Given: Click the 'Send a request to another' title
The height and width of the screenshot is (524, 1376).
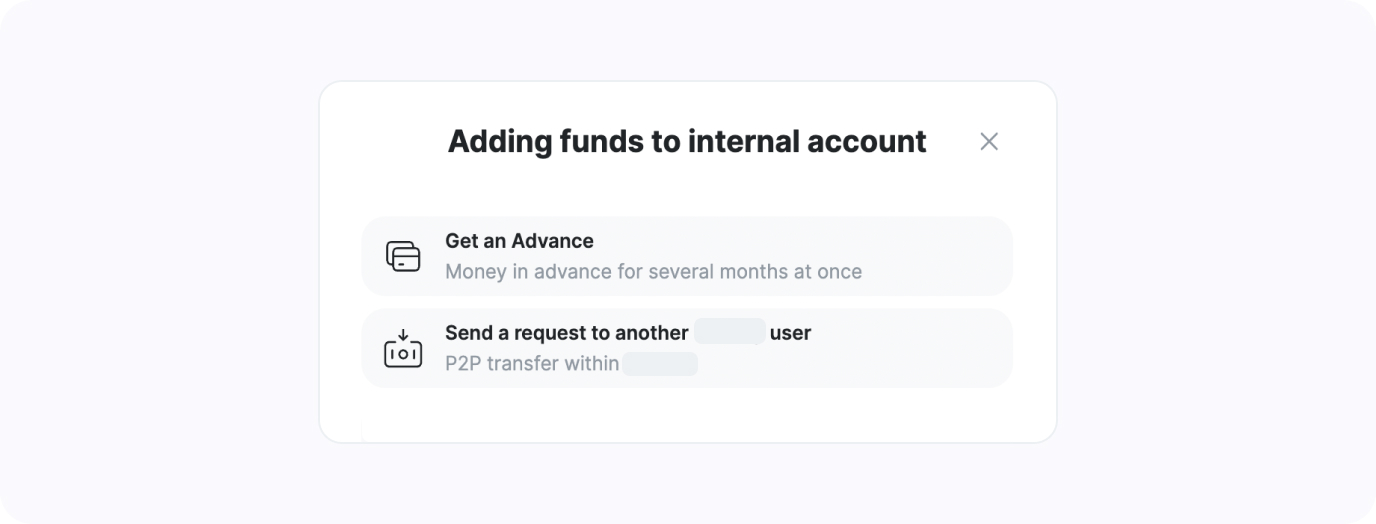Looking at the screenshot, I should [x=567, y=333].
